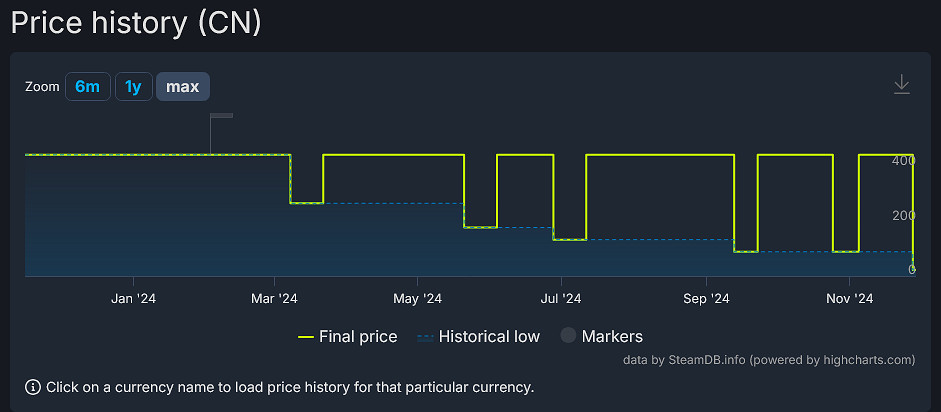This screenshot has height=412, width=941.
Task: Select the max zoom range
Action: pyautogui.click(x=182, y=87)
